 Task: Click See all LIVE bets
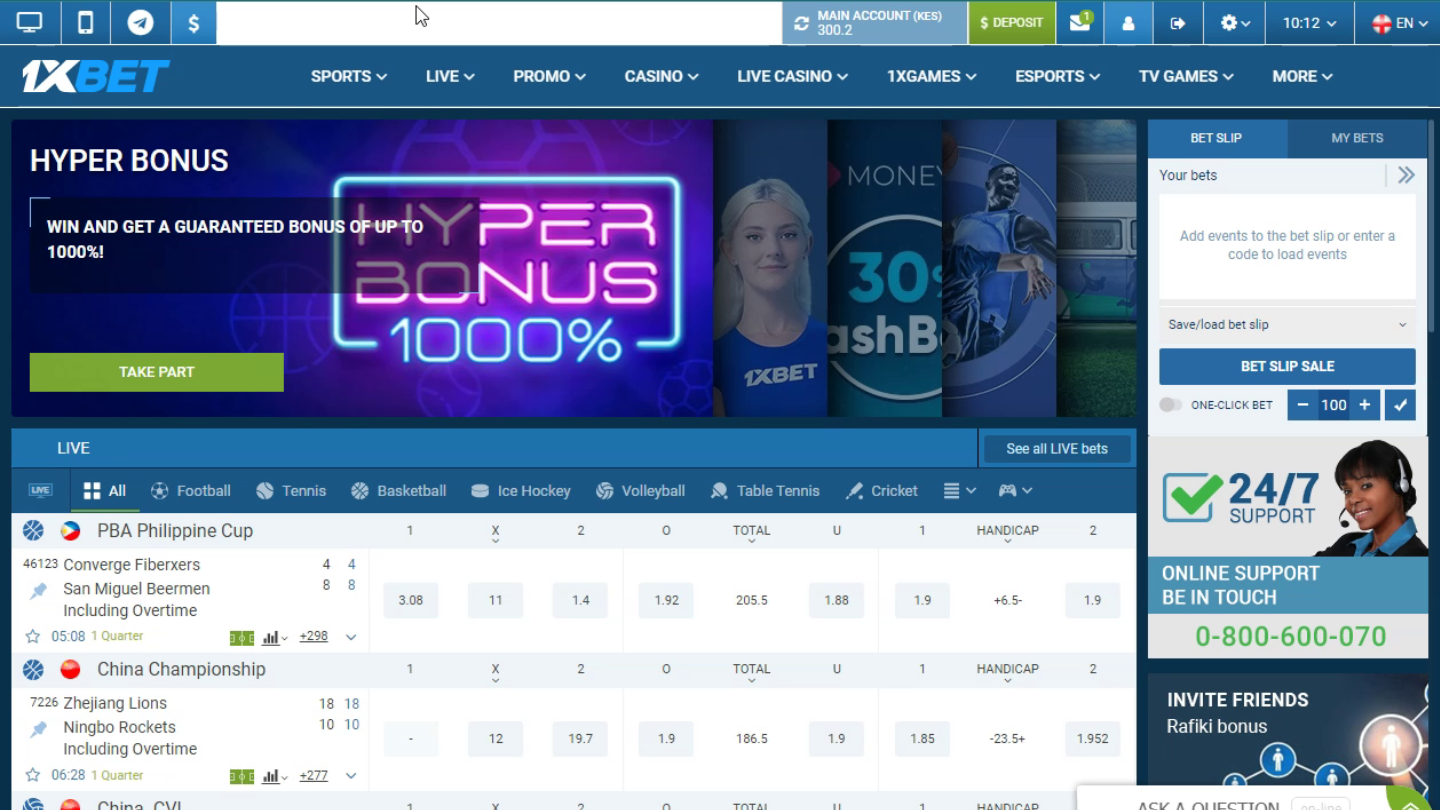pyautogui.click(x=1056, y=449)
